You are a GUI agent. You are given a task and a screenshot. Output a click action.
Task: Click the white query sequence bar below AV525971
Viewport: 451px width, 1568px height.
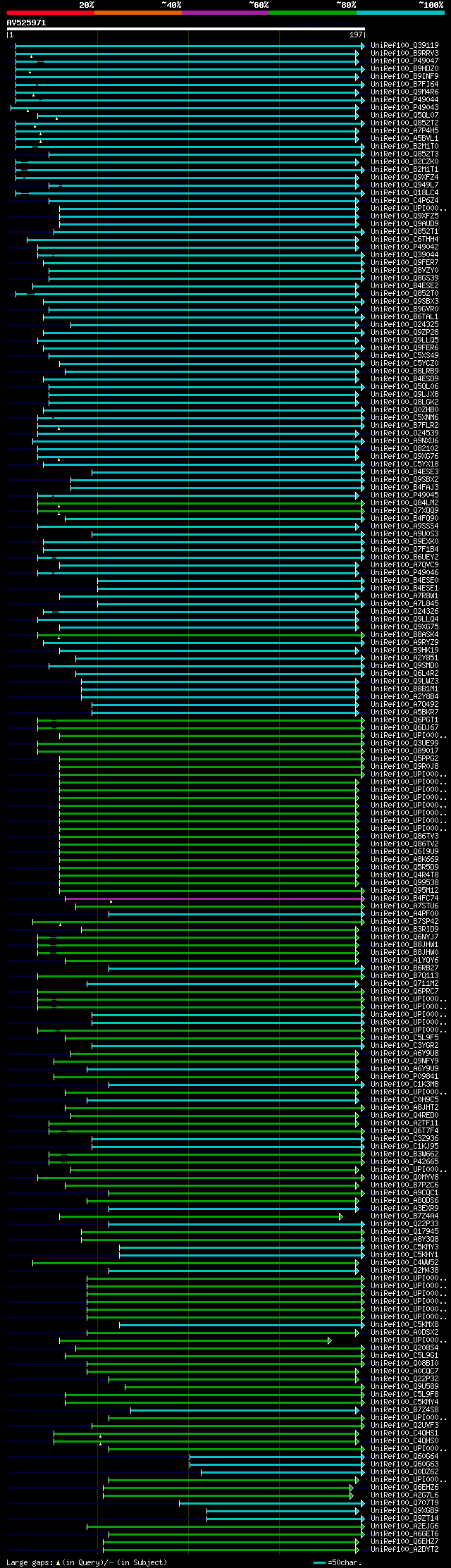coord(186,29)
